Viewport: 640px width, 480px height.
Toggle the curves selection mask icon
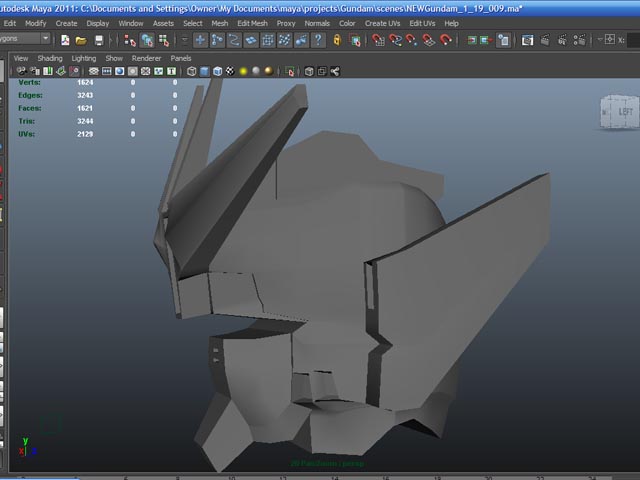tap(234, 40)
